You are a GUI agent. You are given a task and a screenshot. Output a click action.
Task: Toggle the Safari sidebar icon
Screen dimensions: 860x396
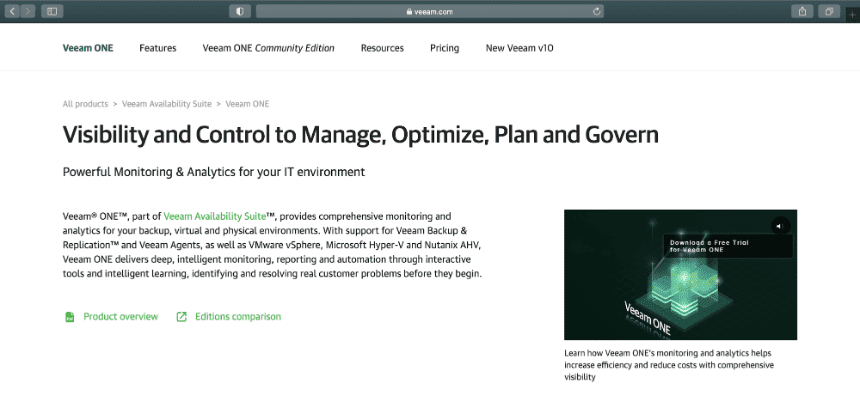[52, 11]
